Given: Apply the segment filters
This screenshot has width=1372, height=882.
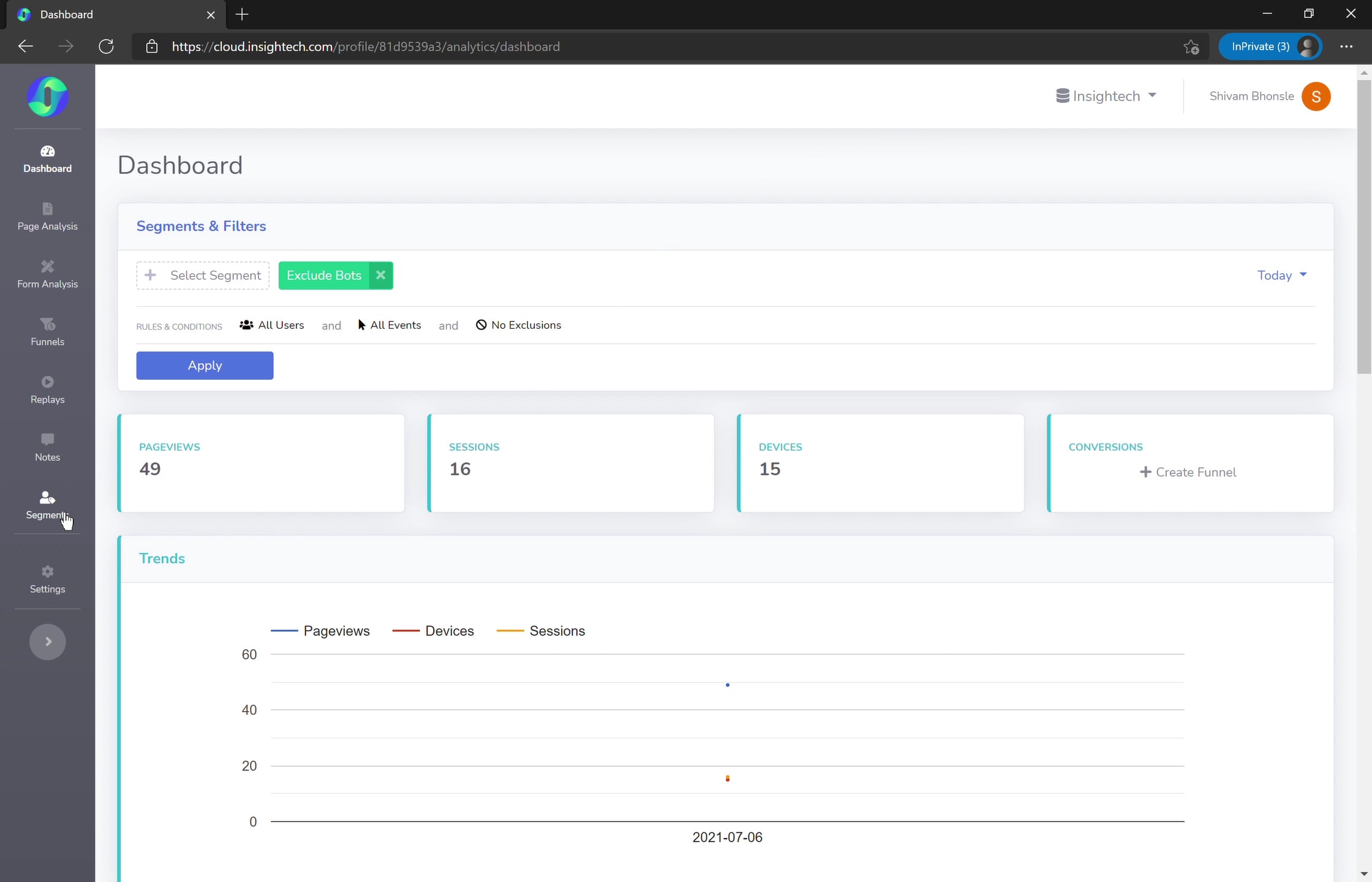Looking at the screenshot, I should [205, 365].
